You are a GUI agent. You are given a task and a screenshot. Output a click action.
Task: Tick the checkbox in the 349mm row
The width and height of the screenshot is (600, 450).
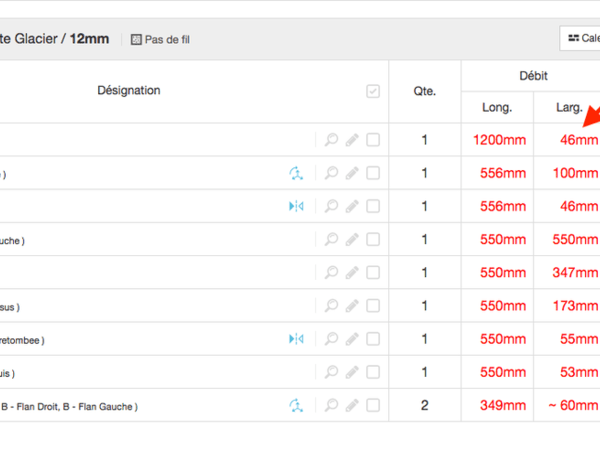click(373, 405)
